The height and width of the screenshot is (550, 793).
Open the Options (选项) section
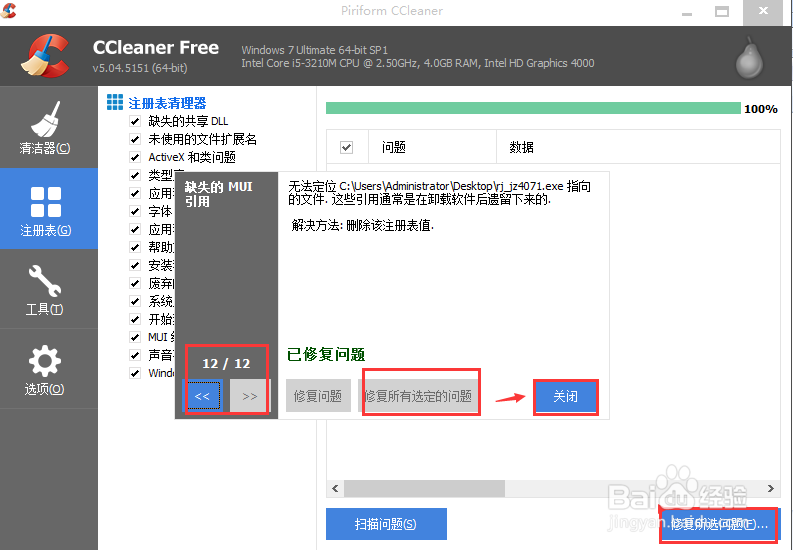[x=49, y=369]
